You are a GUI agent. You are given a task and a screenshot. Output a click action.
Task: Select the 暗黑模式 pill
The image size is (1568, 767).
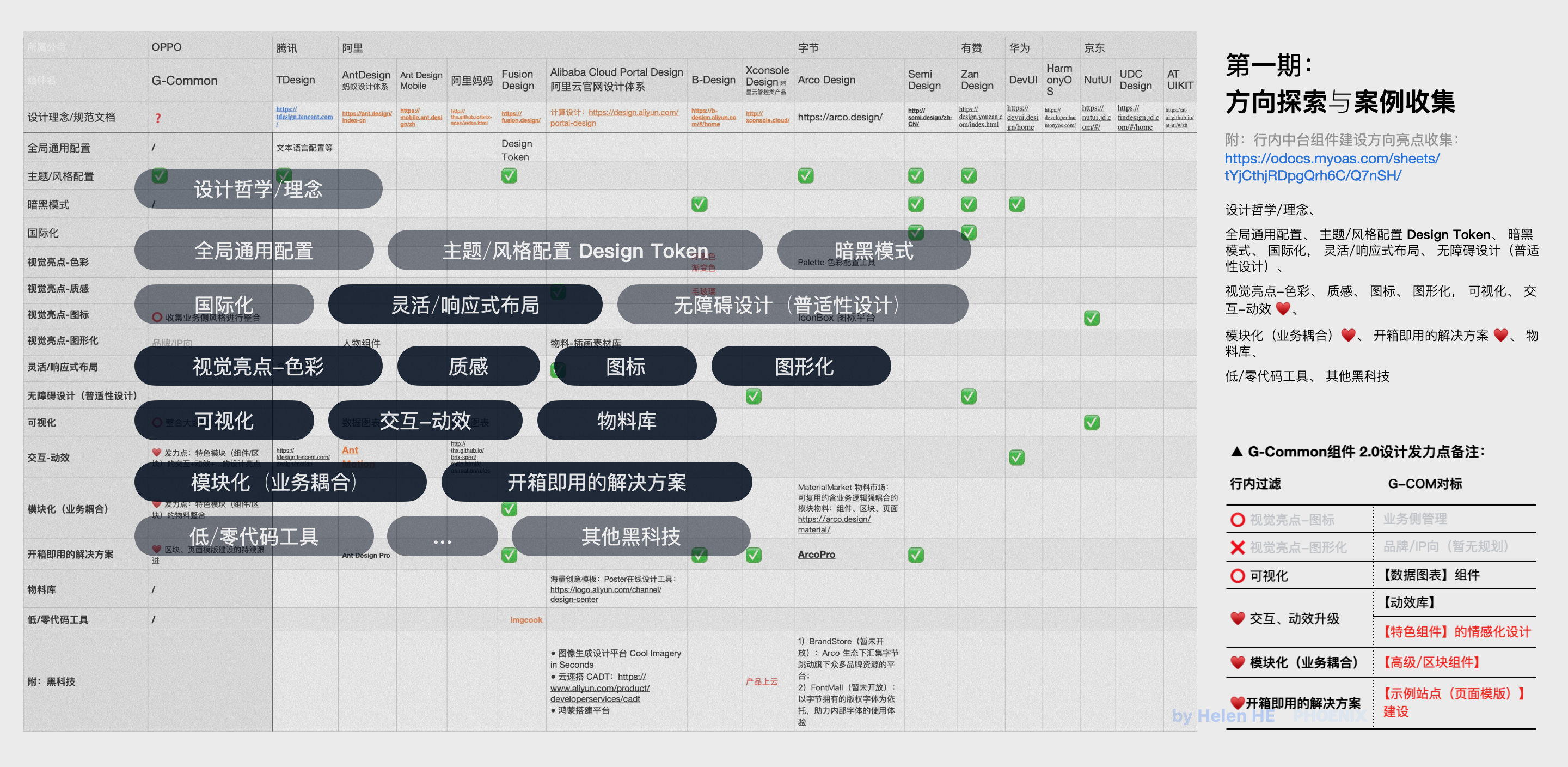coord(873,251)
